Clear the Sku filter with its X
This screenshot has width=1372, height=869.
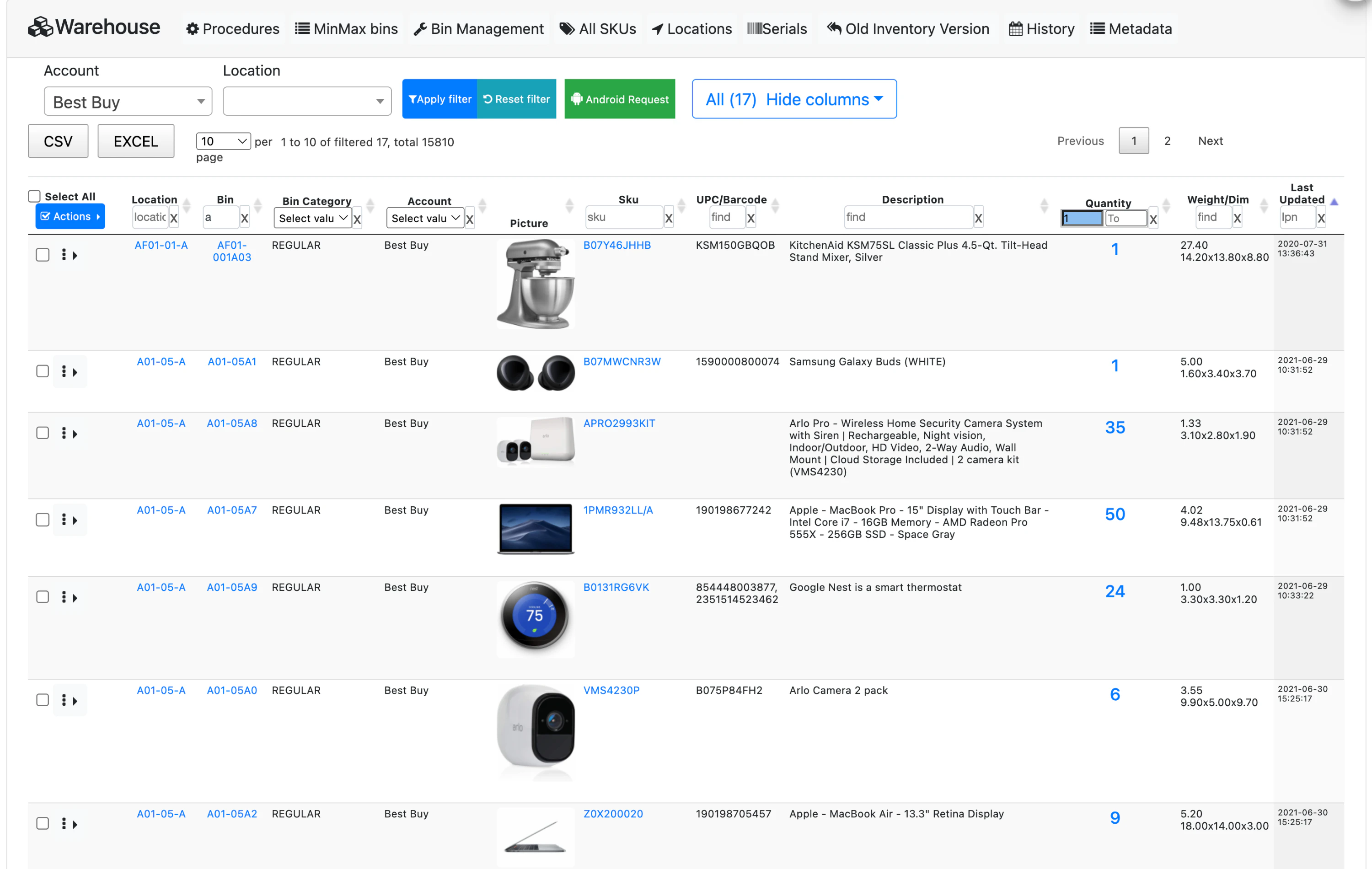click(669, 218)
